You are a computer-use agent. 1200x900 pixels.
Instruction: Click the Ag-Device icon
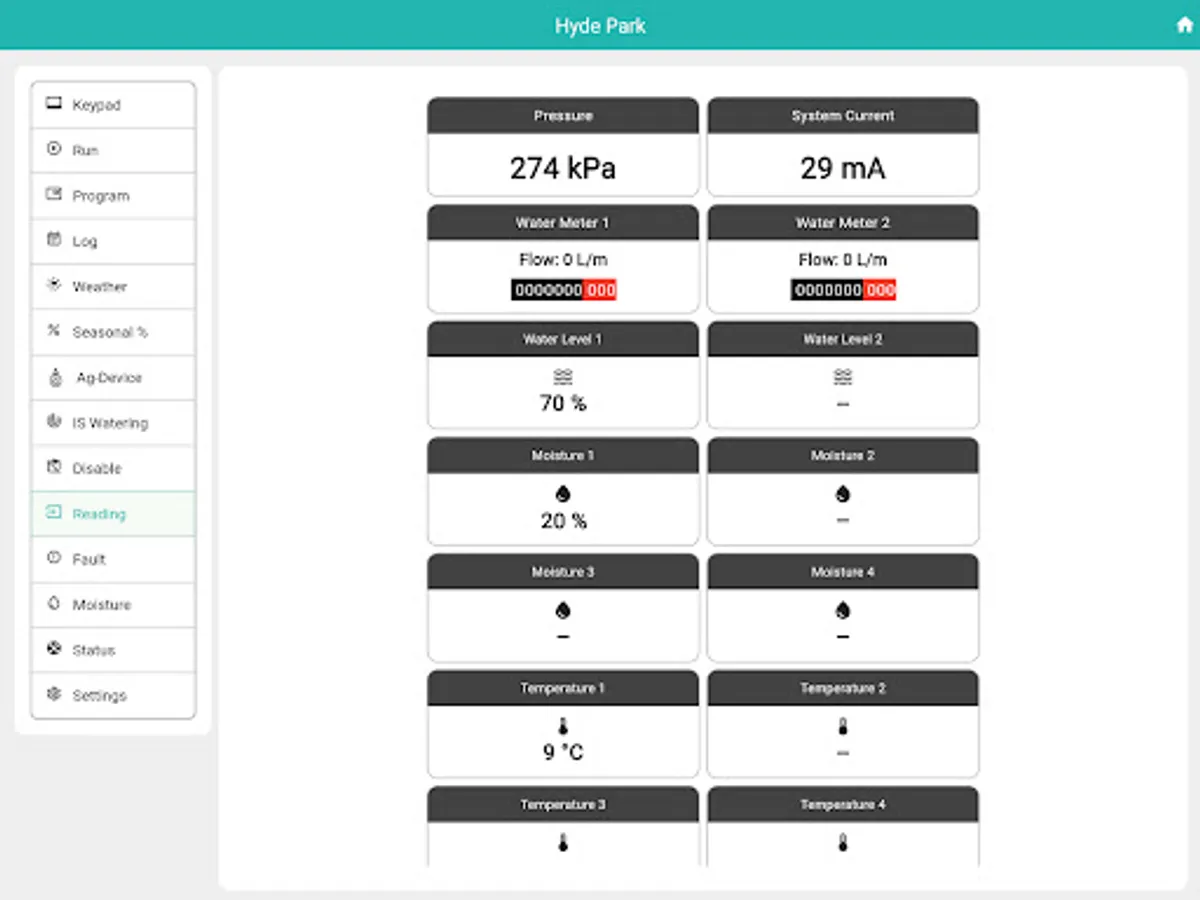point(55,376)
